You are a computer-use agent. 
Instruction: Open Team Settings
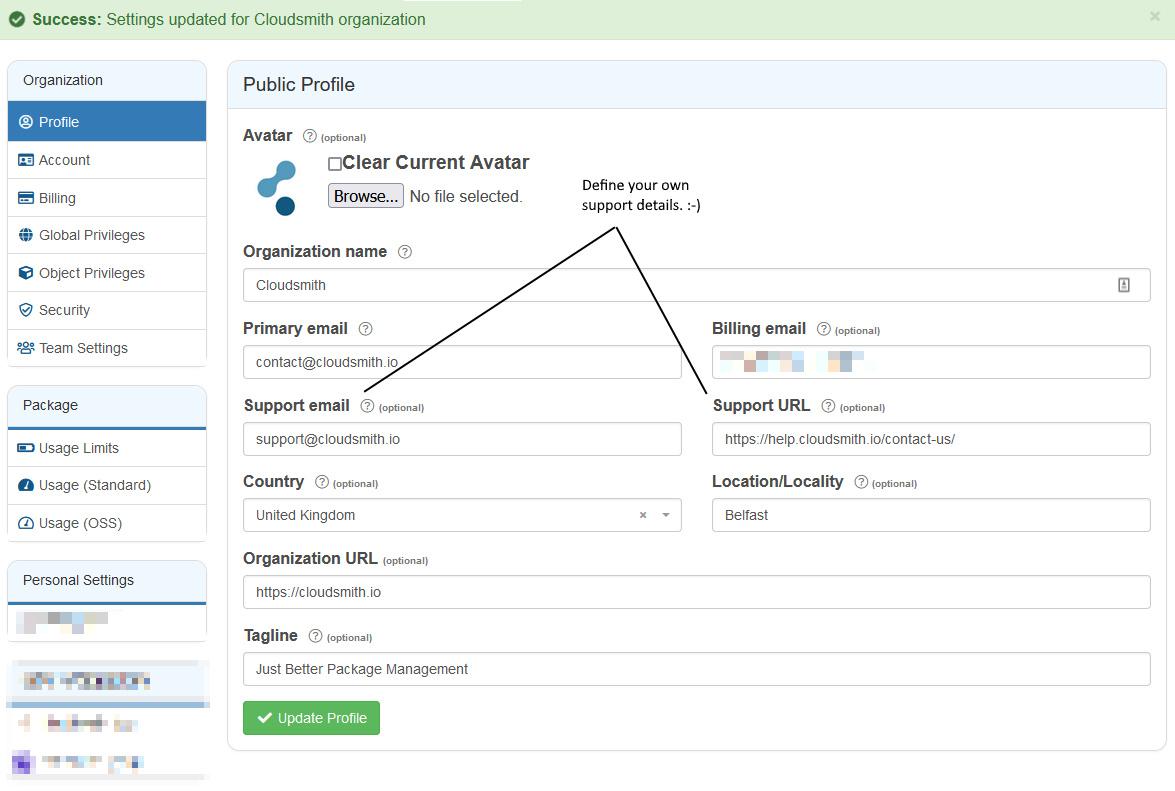pyautogui.click(x=107, y=348)
